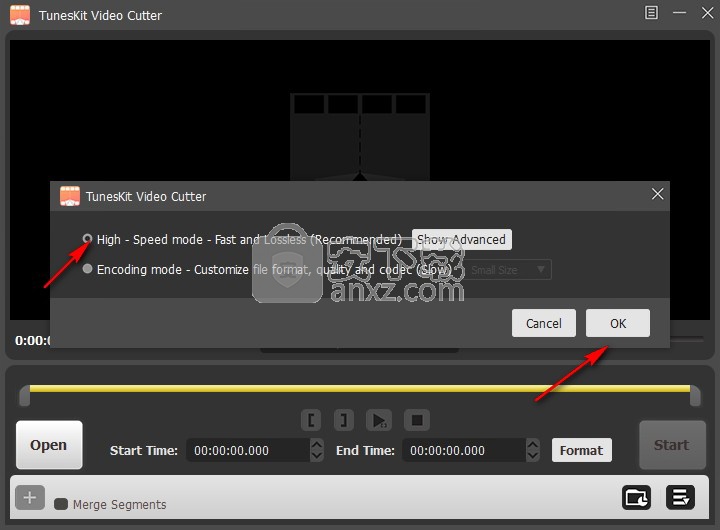Open the main window menu icon
720x530 pixels.
coord(651,12)
